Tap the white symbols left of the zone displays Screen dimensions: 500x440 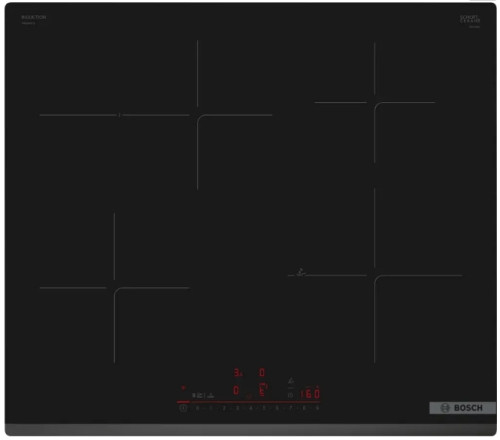coord(203,396)
